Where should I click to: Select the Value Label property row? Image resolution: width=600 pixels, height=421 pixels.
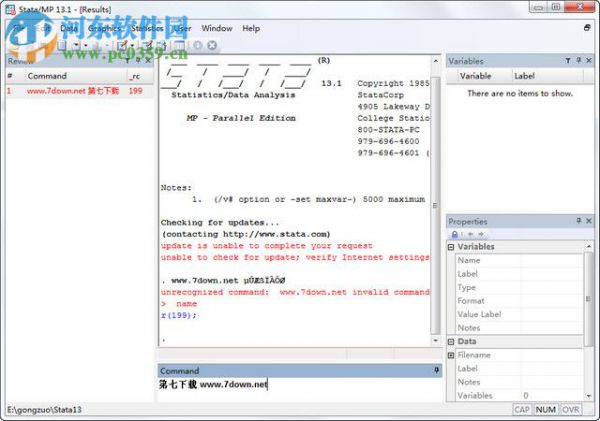(x=519, y=314)
